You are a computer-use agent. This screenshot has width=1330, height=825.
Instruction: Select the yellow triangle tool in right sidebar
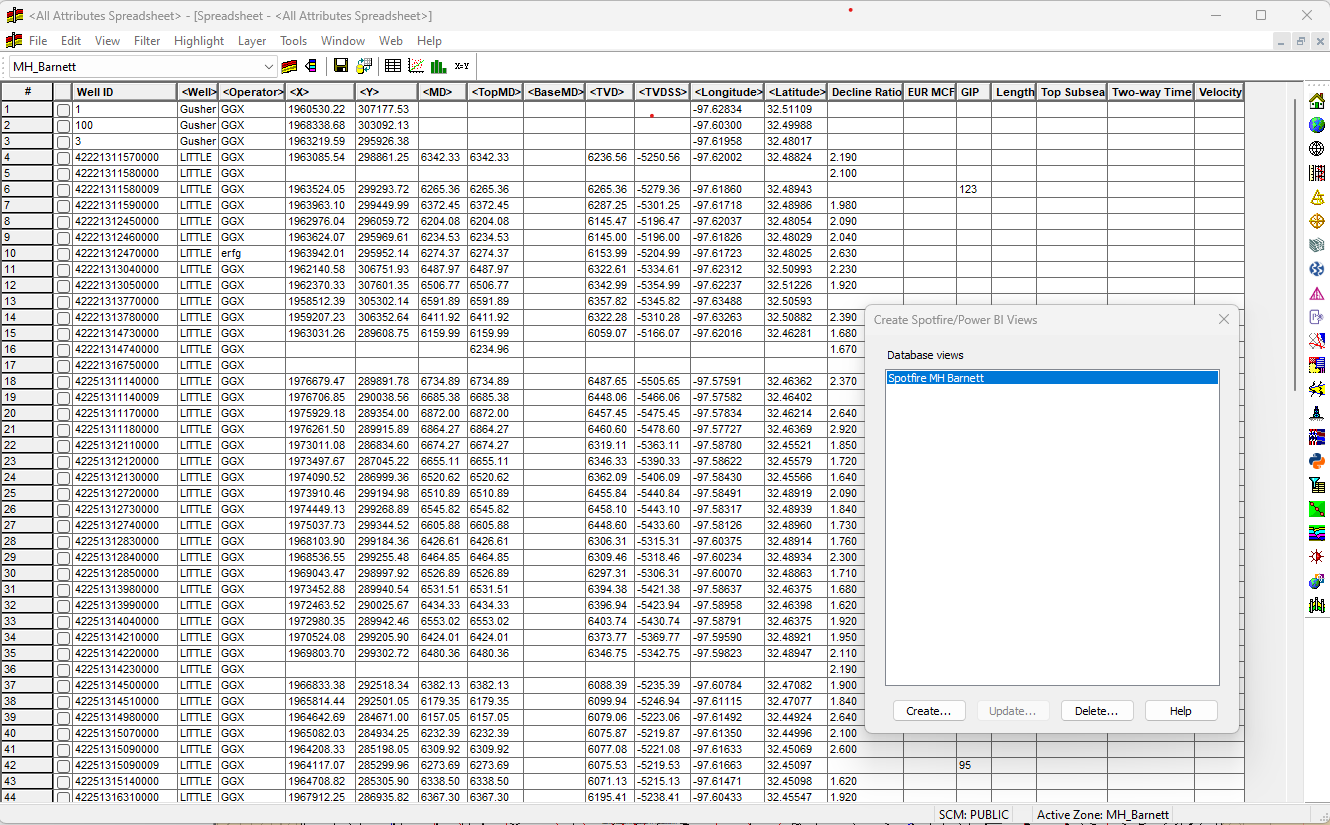pos(1317,196)
